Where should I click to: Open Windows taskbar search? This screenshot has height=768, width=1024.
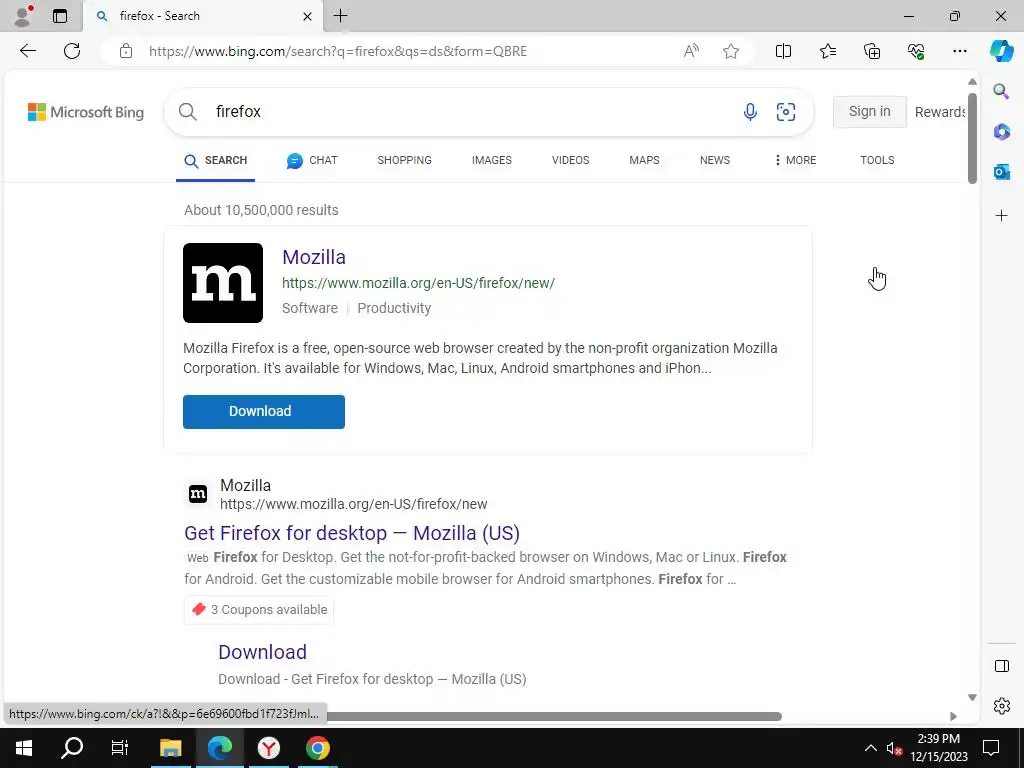tap(72, 748)
